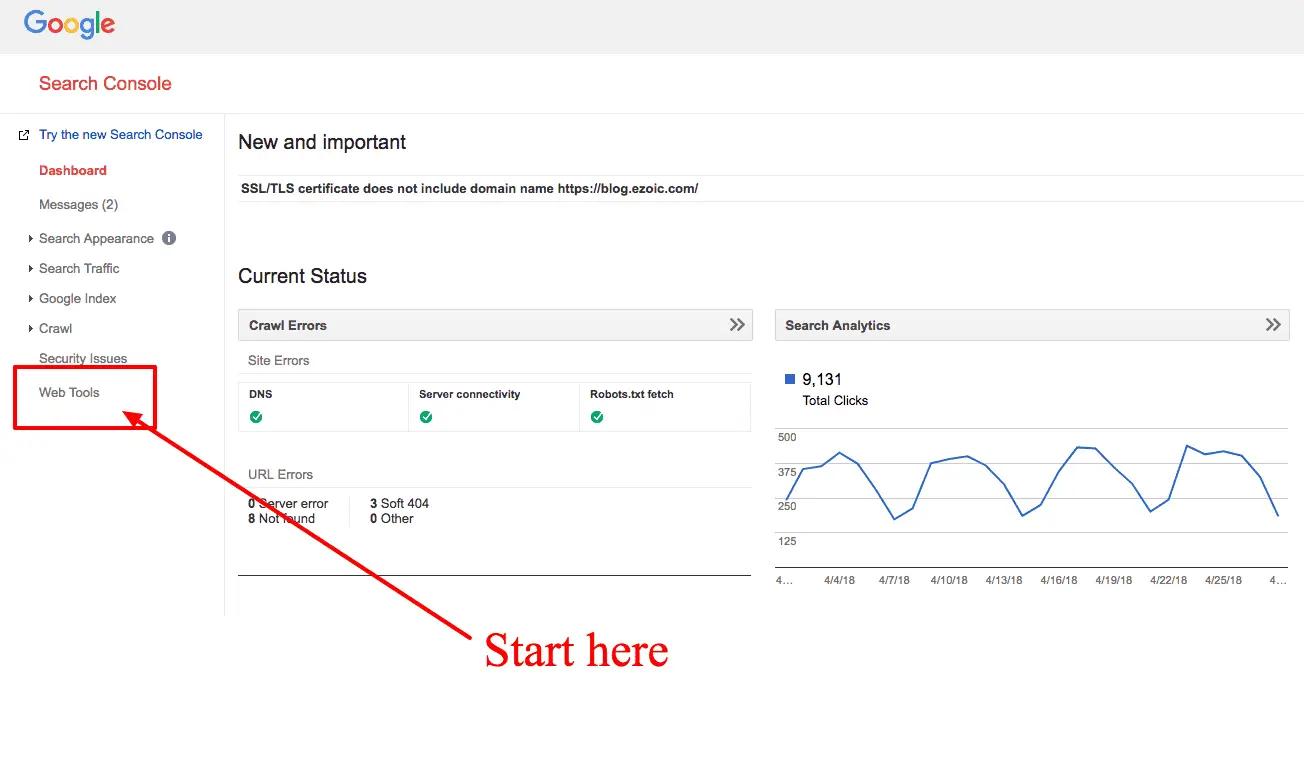This screenshot has width=1304, height=762.
Task: Click the Search Console title link
Action: [105, 83]
